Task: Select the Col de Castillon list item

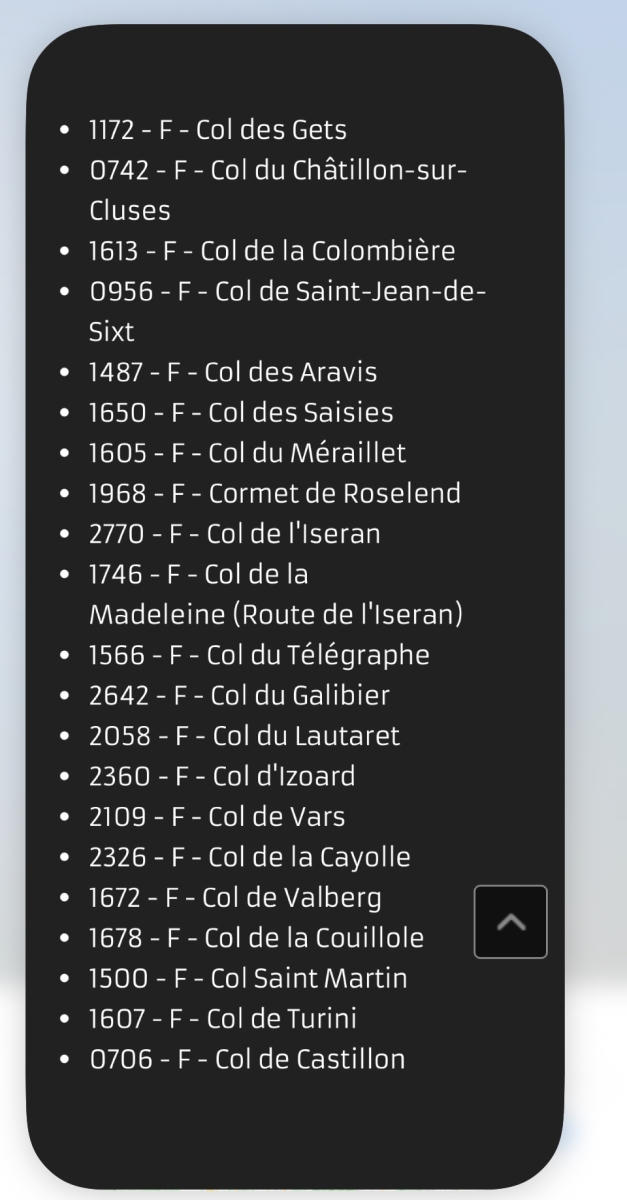Action: point(247,1059)
